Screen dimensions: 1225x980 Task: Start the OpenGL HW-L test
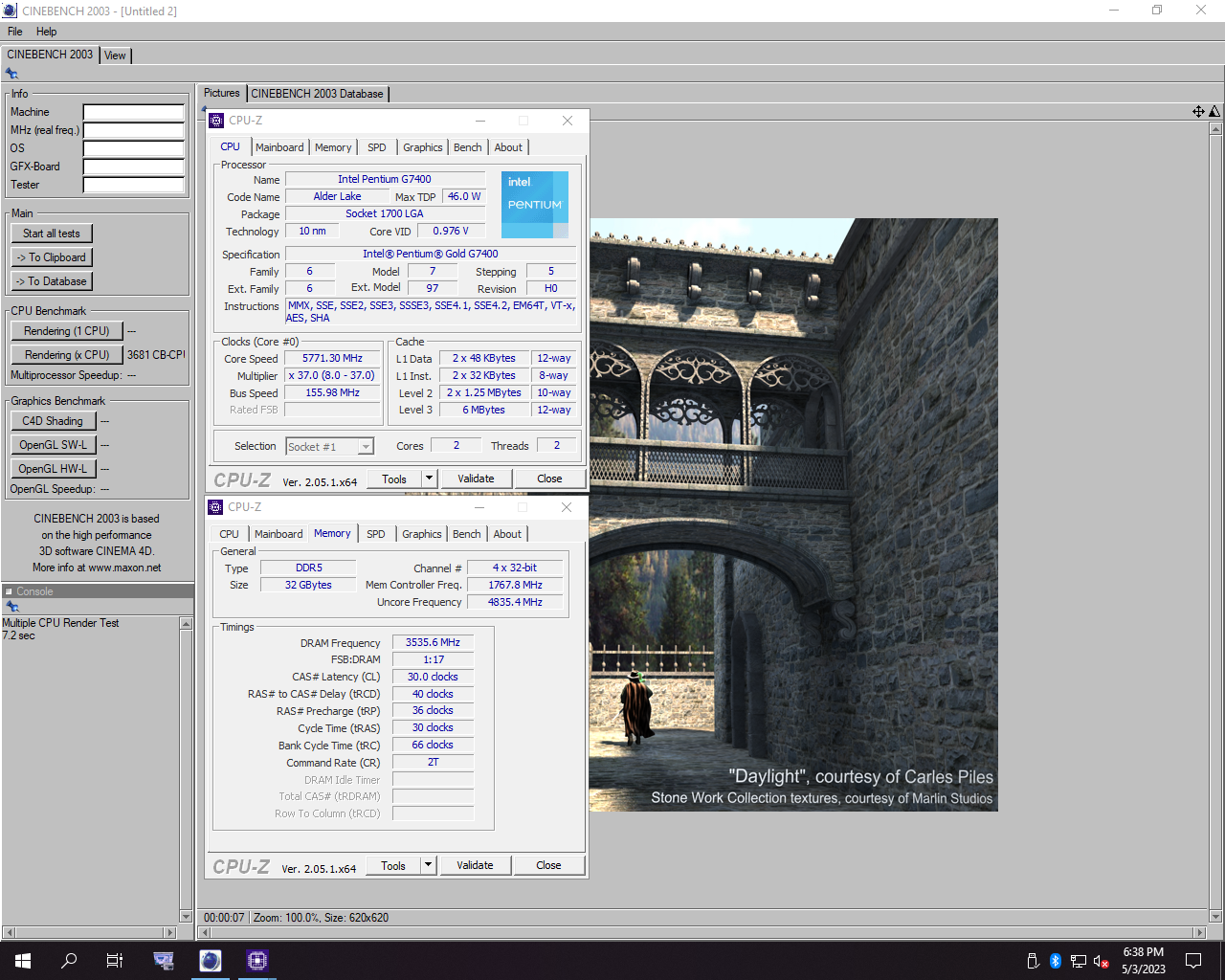53,469
